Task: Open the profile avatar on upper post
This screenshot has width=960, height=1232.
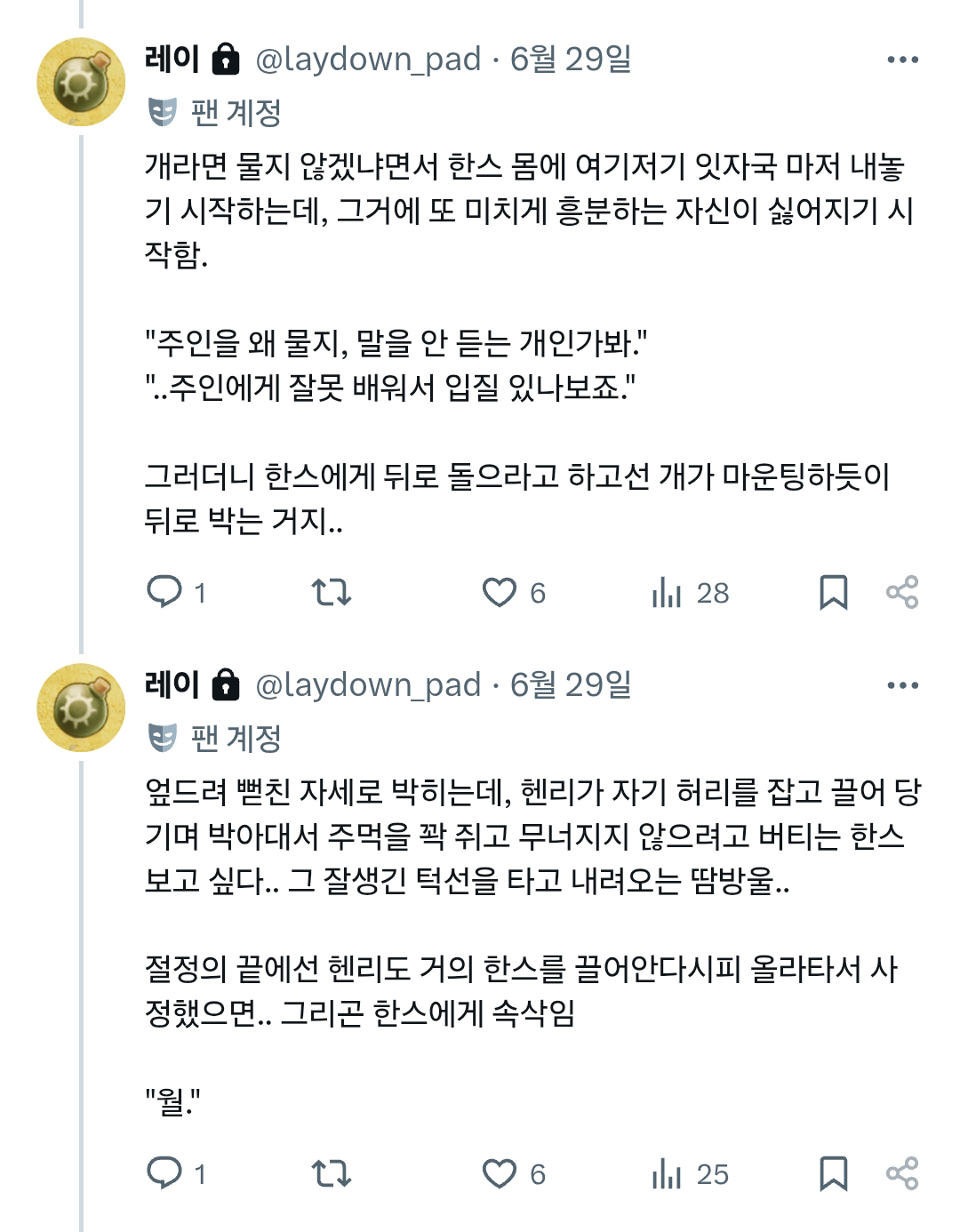Action: tap(81, 82)
